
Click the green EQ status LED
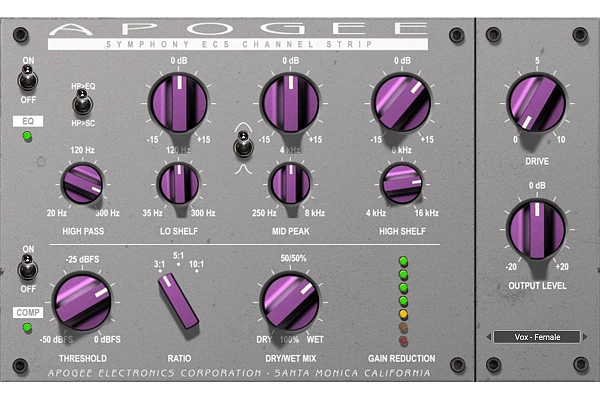coord(27,136)
